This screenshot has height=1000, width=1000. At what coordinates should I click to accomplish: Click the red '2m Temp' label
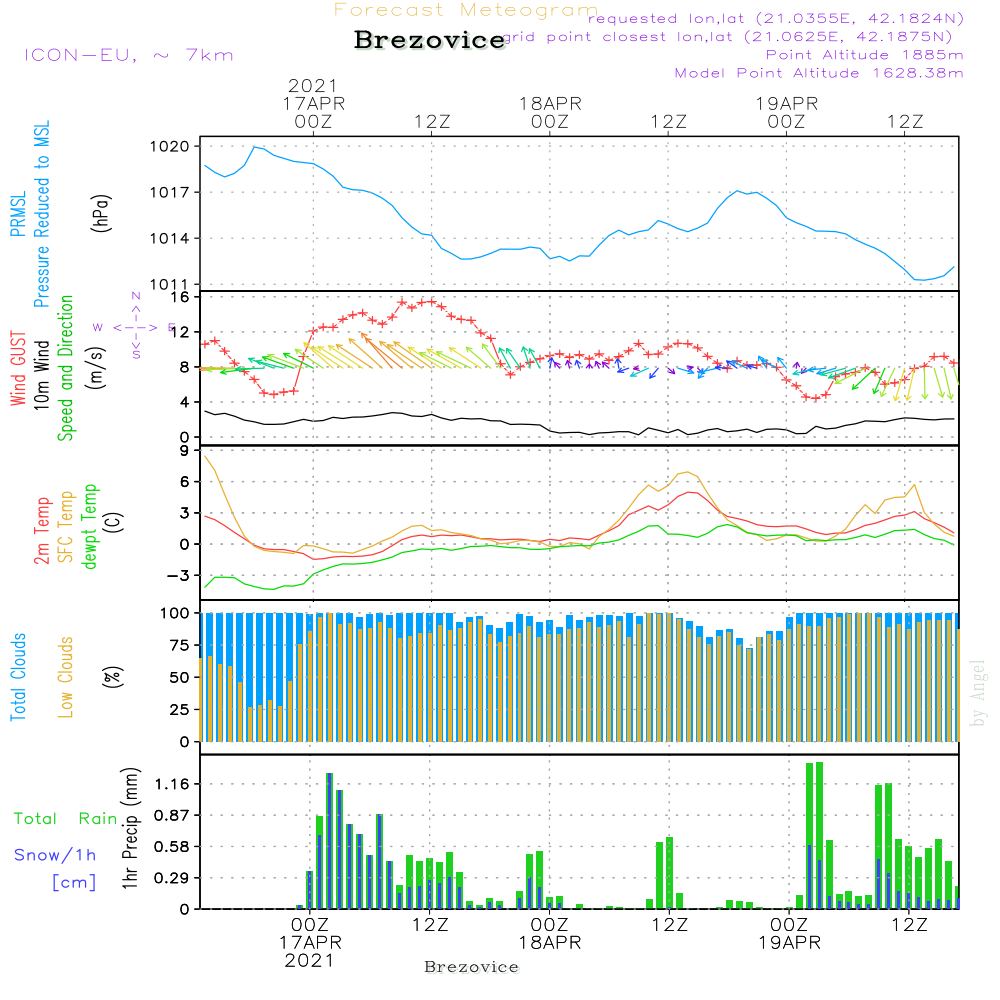41,531
